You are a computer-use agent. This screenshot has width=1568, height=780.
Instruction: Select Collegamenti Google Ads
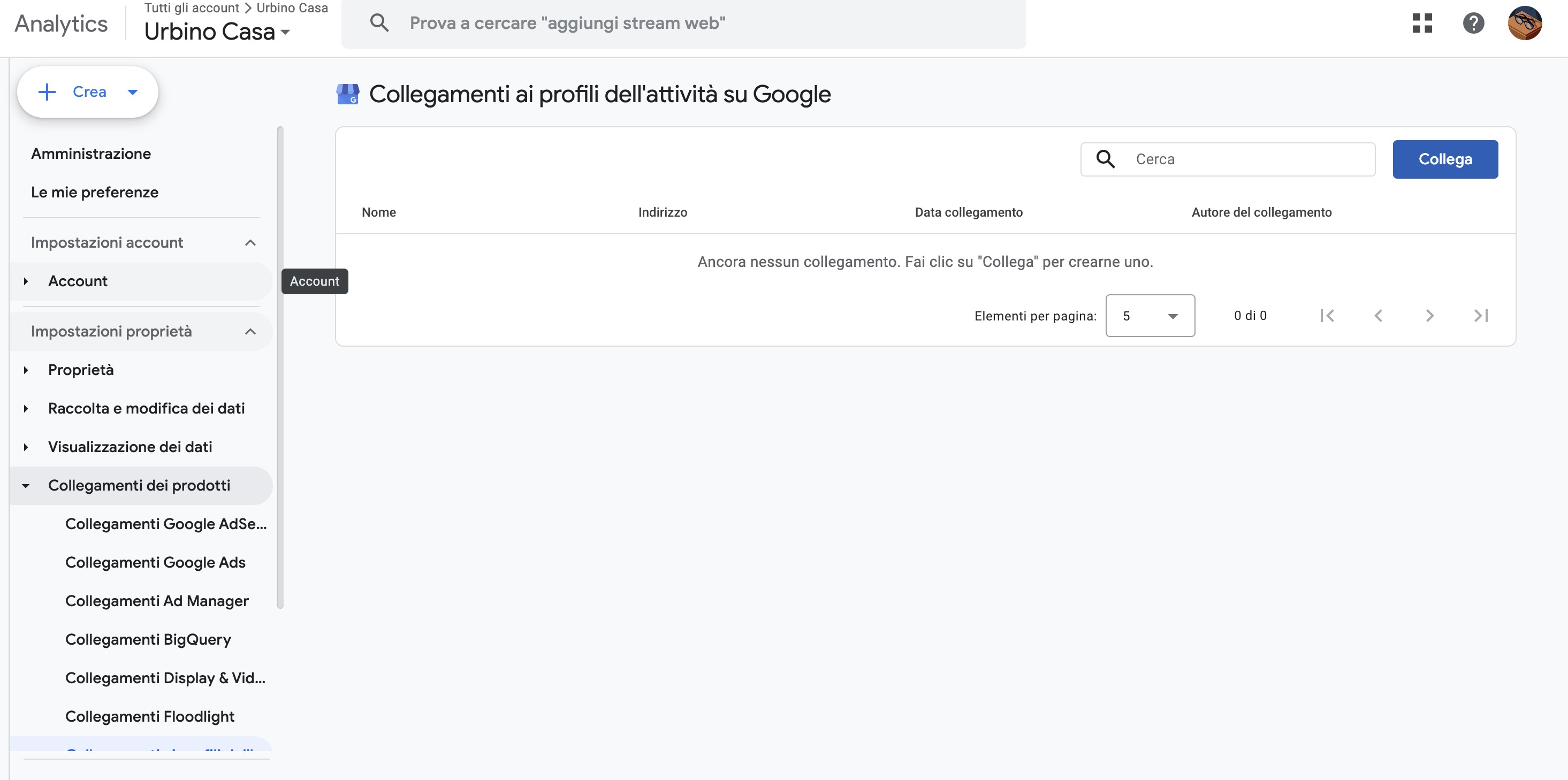[155, 563]
